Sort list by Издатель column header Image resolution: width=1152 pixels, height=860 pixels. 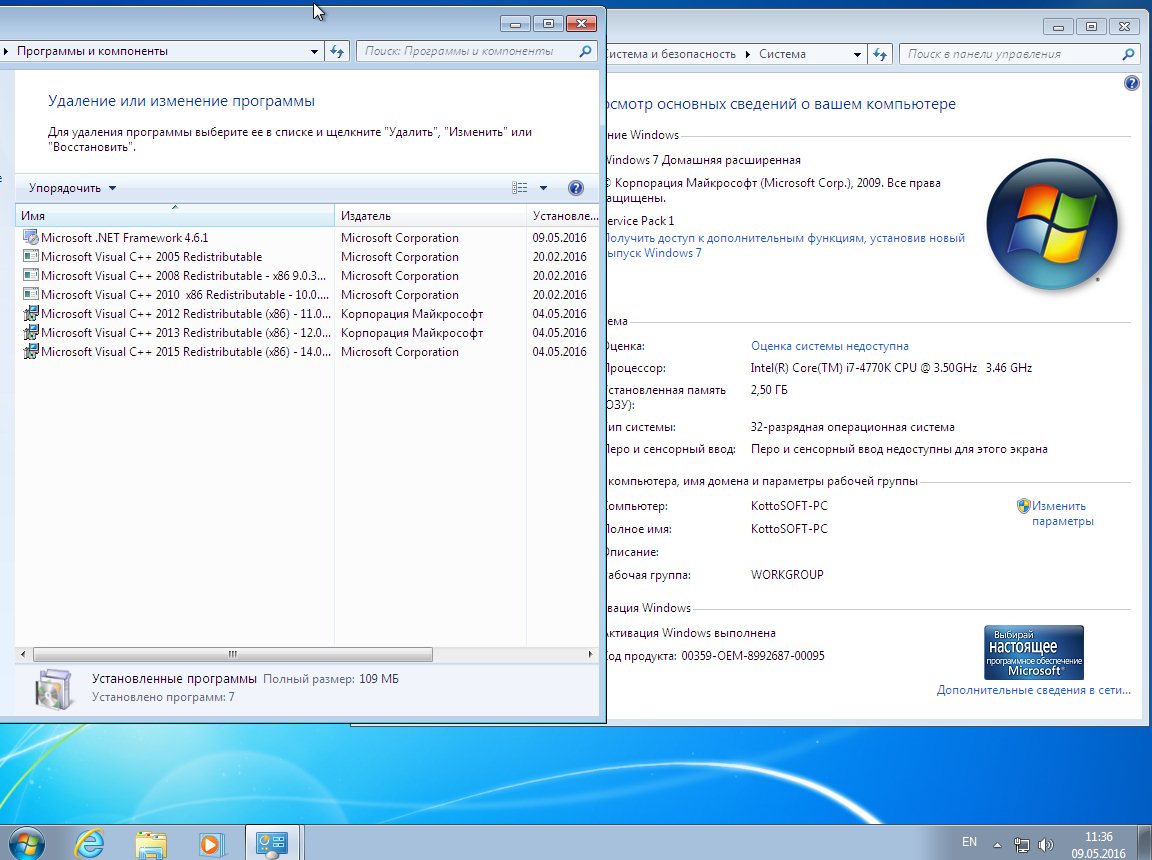(366, 216)
